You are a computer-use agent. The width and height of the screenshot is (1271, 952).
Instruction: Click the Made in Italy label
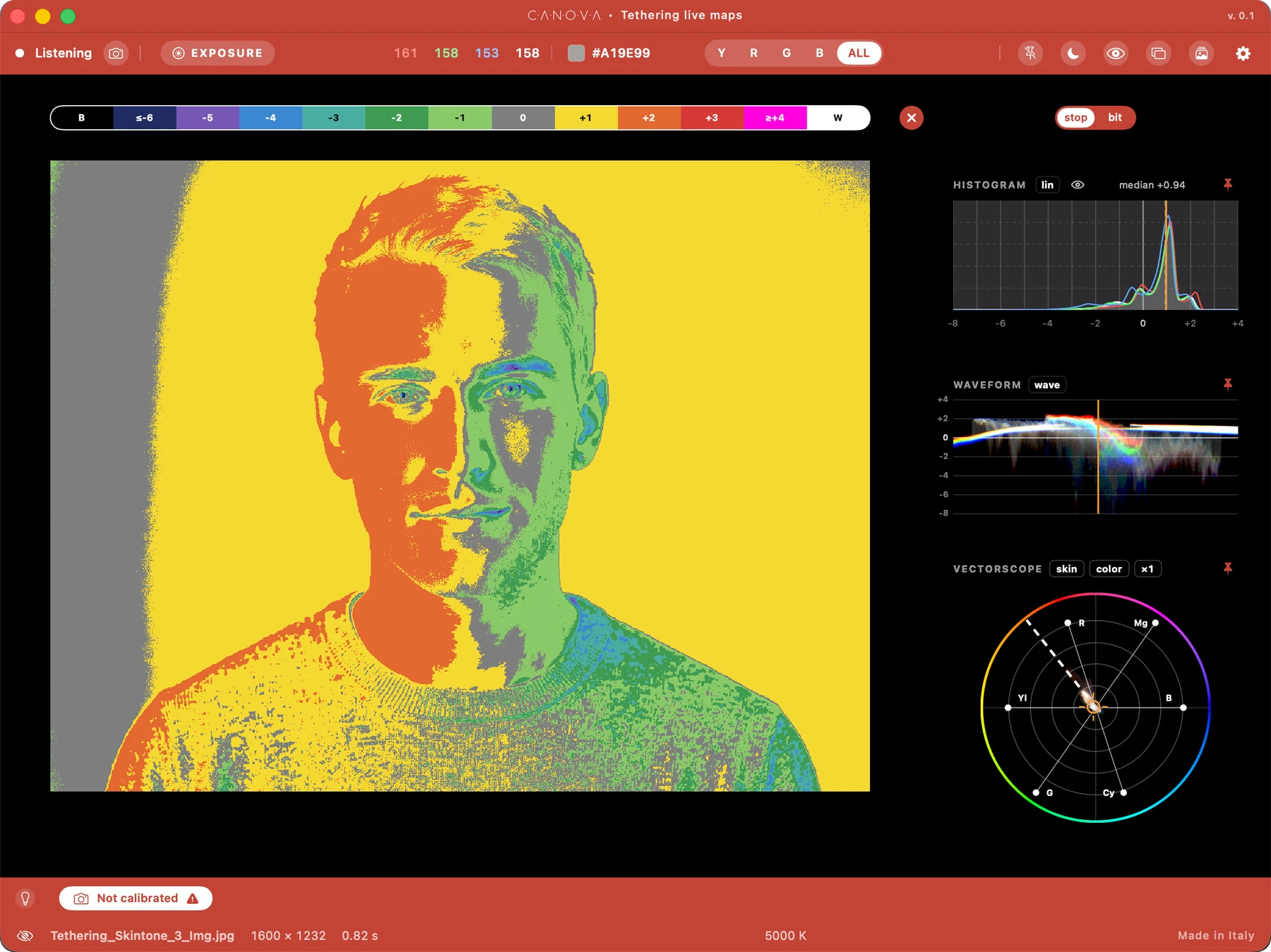[x=1216, y=936]
